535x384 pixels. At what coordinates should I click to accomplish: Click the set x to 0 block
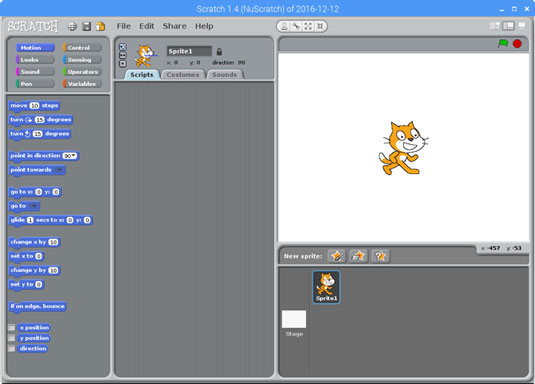click(x=26, y=256)
